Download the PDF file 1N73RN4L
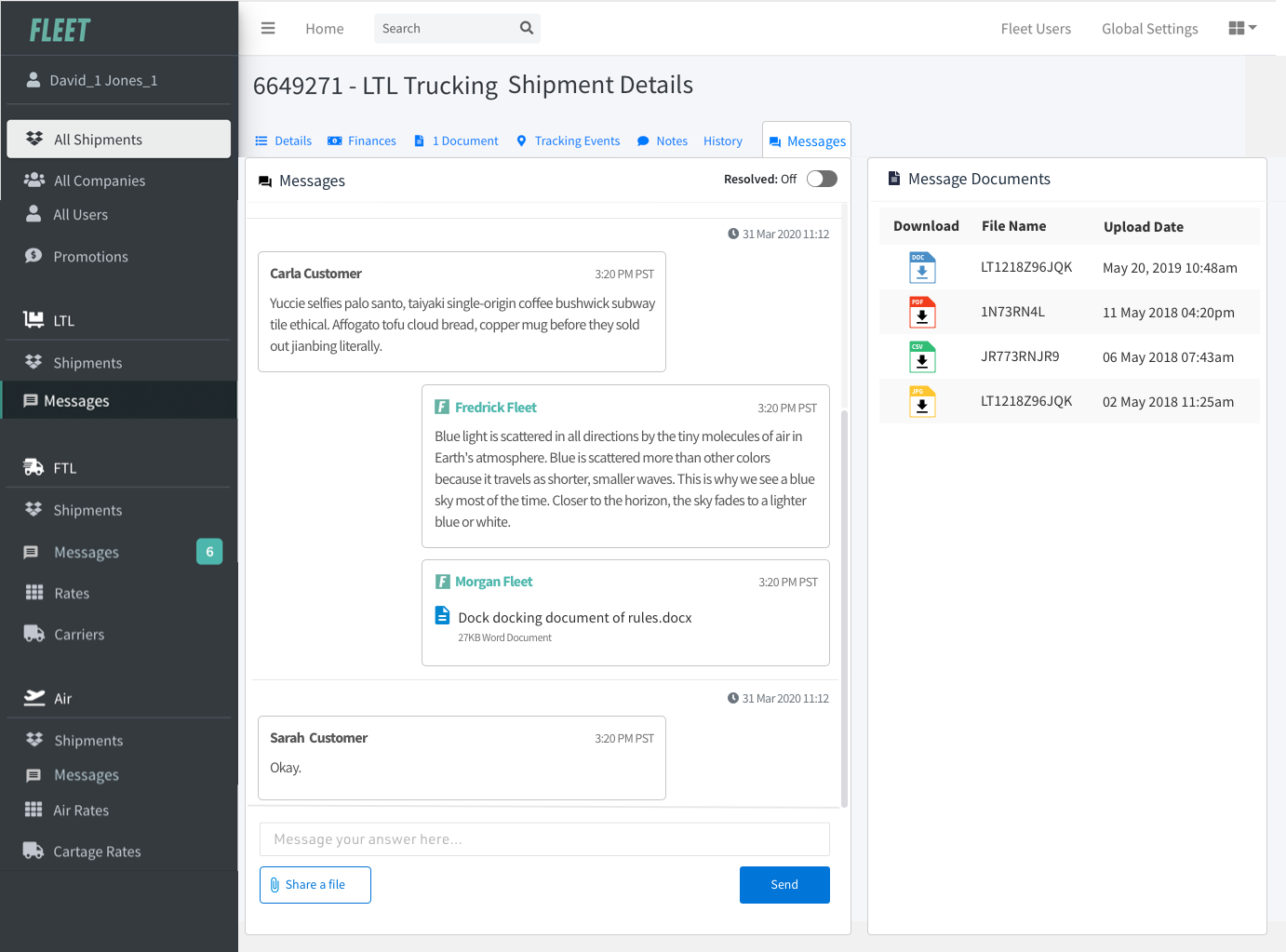The image size is (1286, 952). pos(921,313)
